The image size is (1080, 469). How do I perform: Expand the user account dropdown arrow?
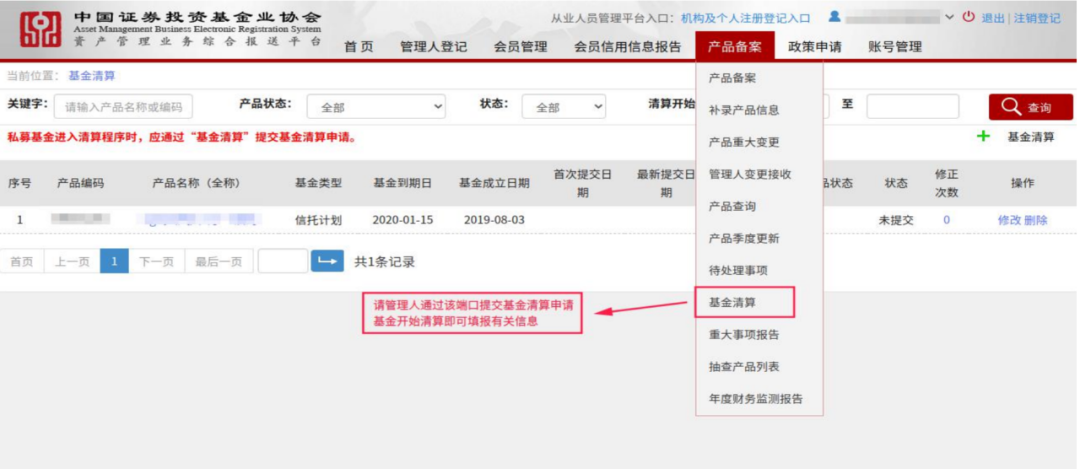tap(949, 17)
